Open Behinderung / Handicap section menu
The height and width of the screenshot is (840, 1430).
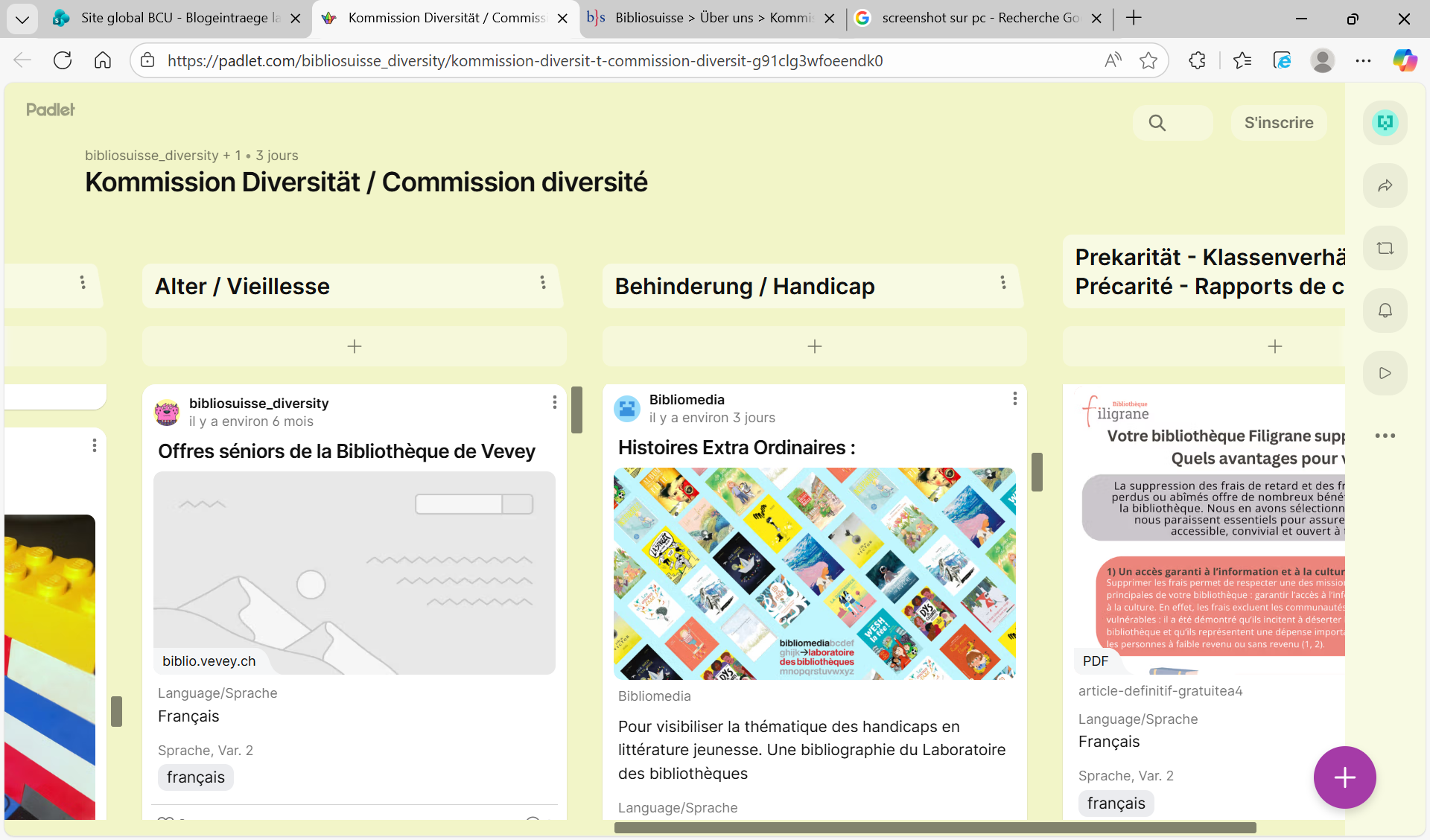pyautogui.click(x=1003, y=282)
